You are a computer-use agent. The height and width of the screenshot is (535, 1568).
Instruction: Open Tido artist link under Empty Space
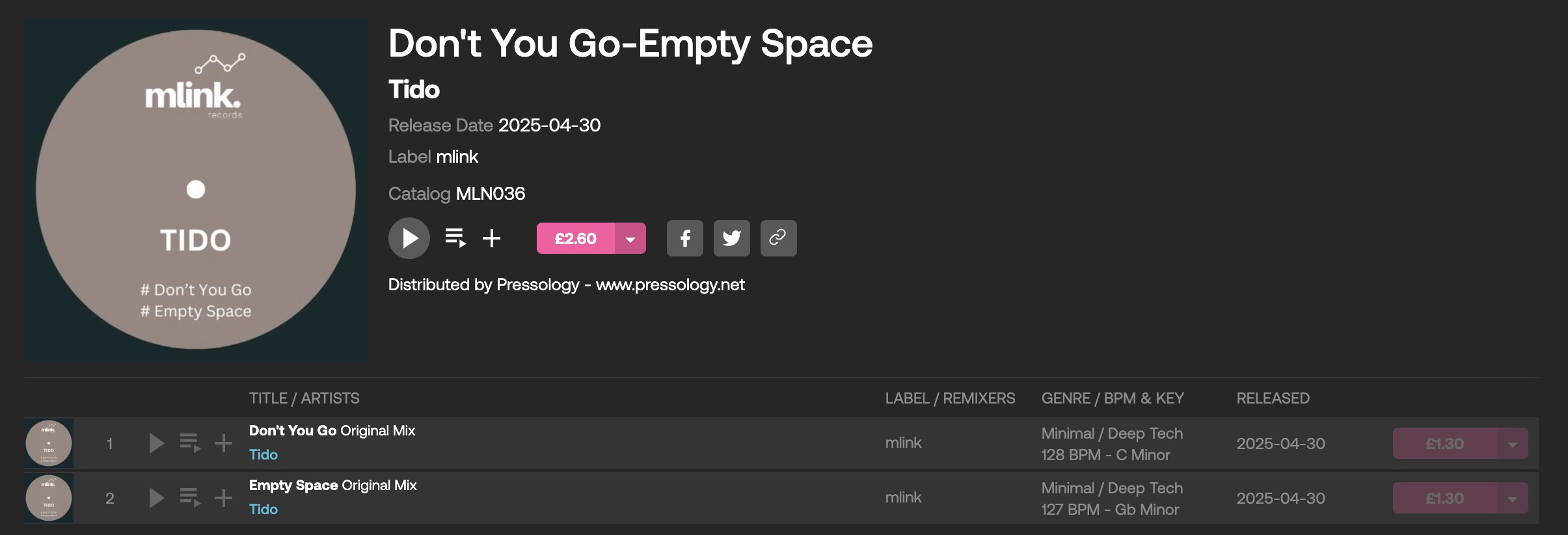[x=264, y=510]
